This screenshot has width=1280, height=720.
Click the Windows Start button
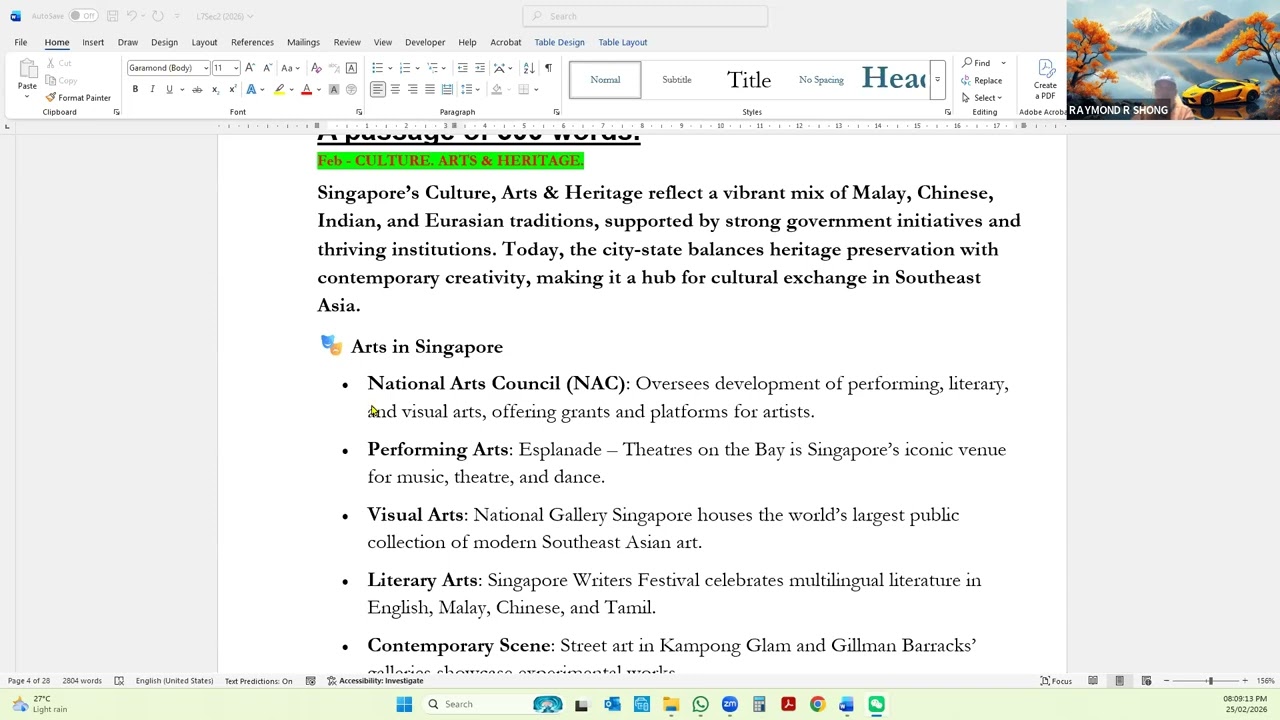pos(404,704)
